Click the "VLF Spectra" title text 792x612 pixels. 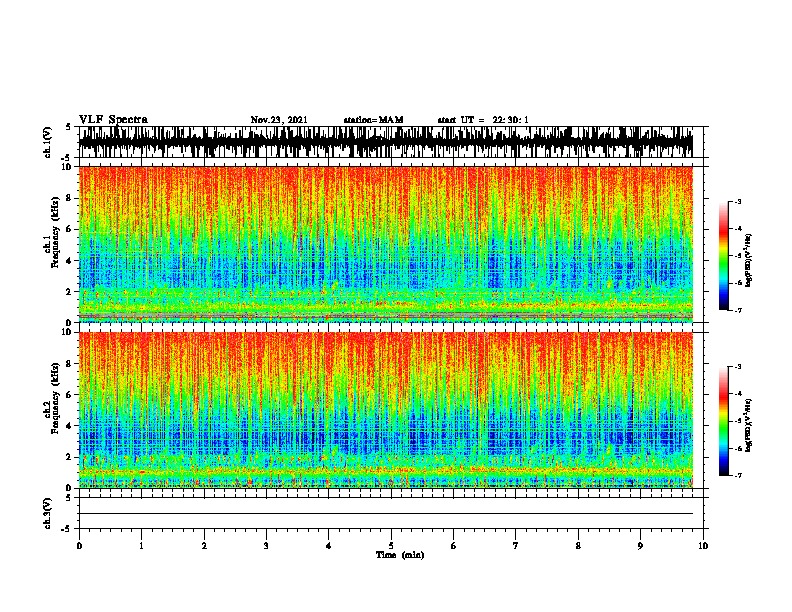(113, 120)
